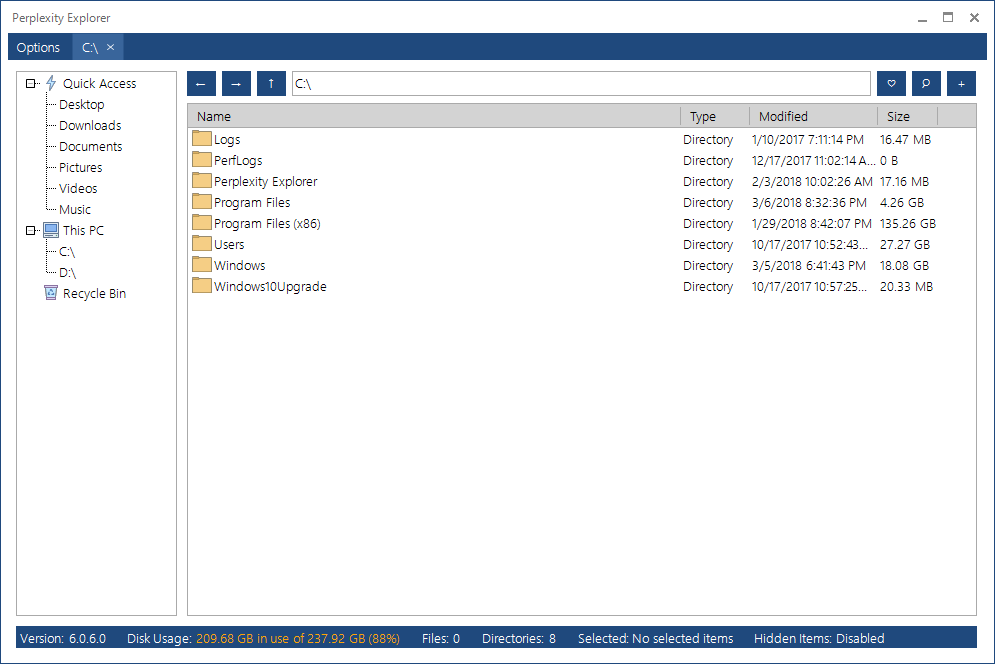Click the Recycle Bin icon
Image resolution: width=995 pixels, height=664 pixels.
coord(51,293)
